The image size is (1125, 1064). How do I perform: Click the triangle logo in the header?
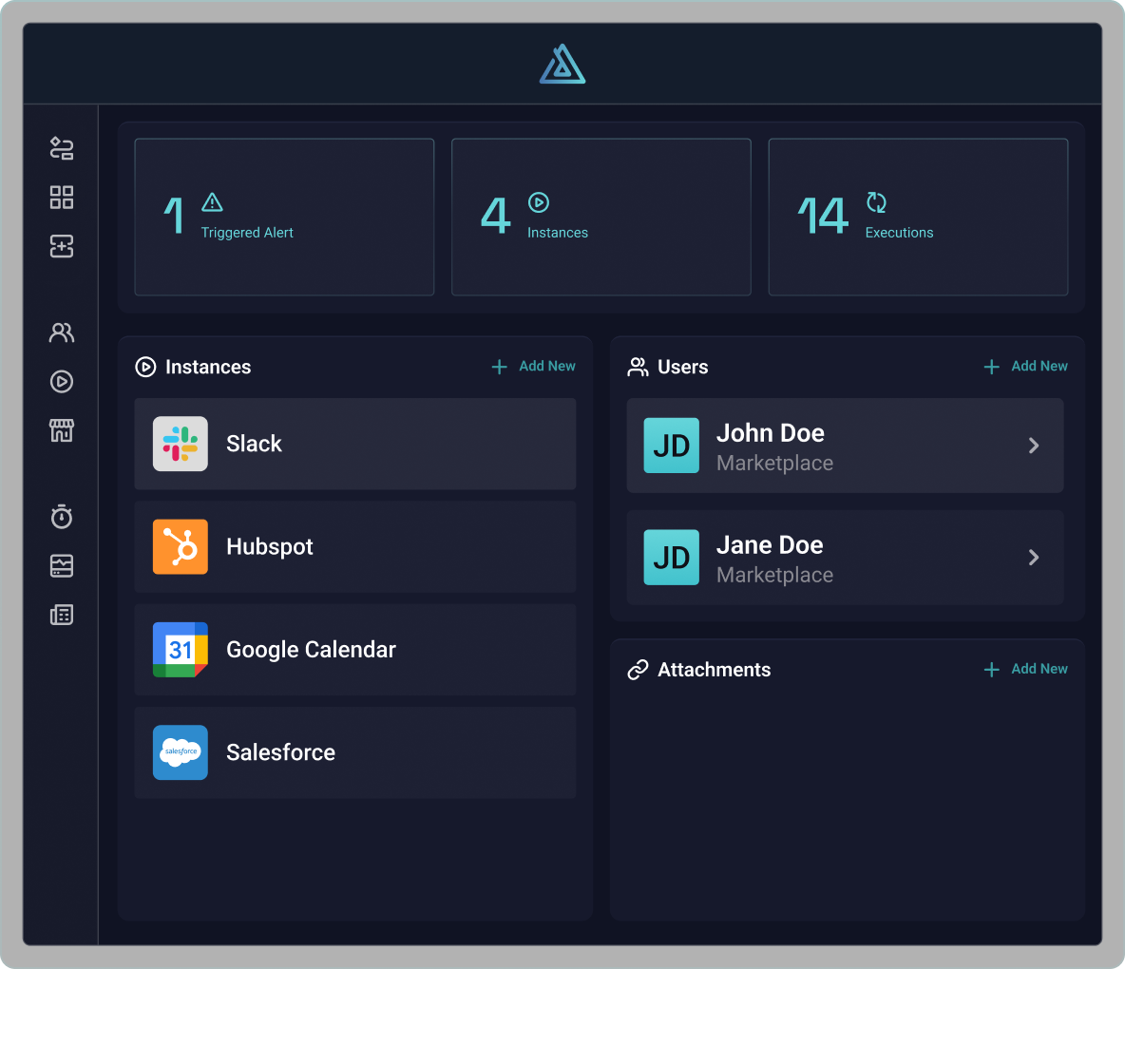coord(562,65)
